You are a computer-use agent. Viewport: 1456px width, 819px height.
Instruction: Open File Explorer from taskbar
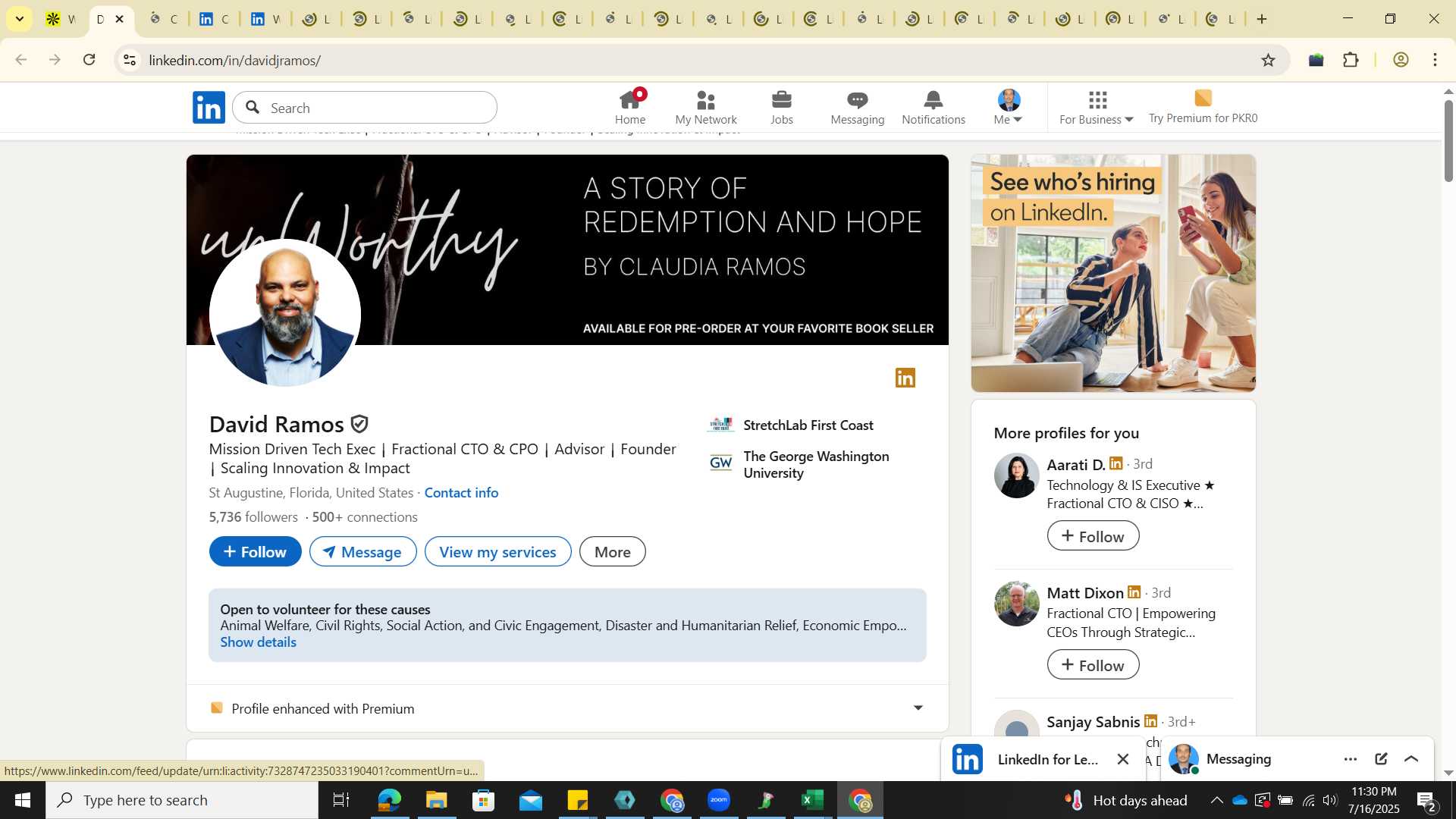tap(436, 800)
